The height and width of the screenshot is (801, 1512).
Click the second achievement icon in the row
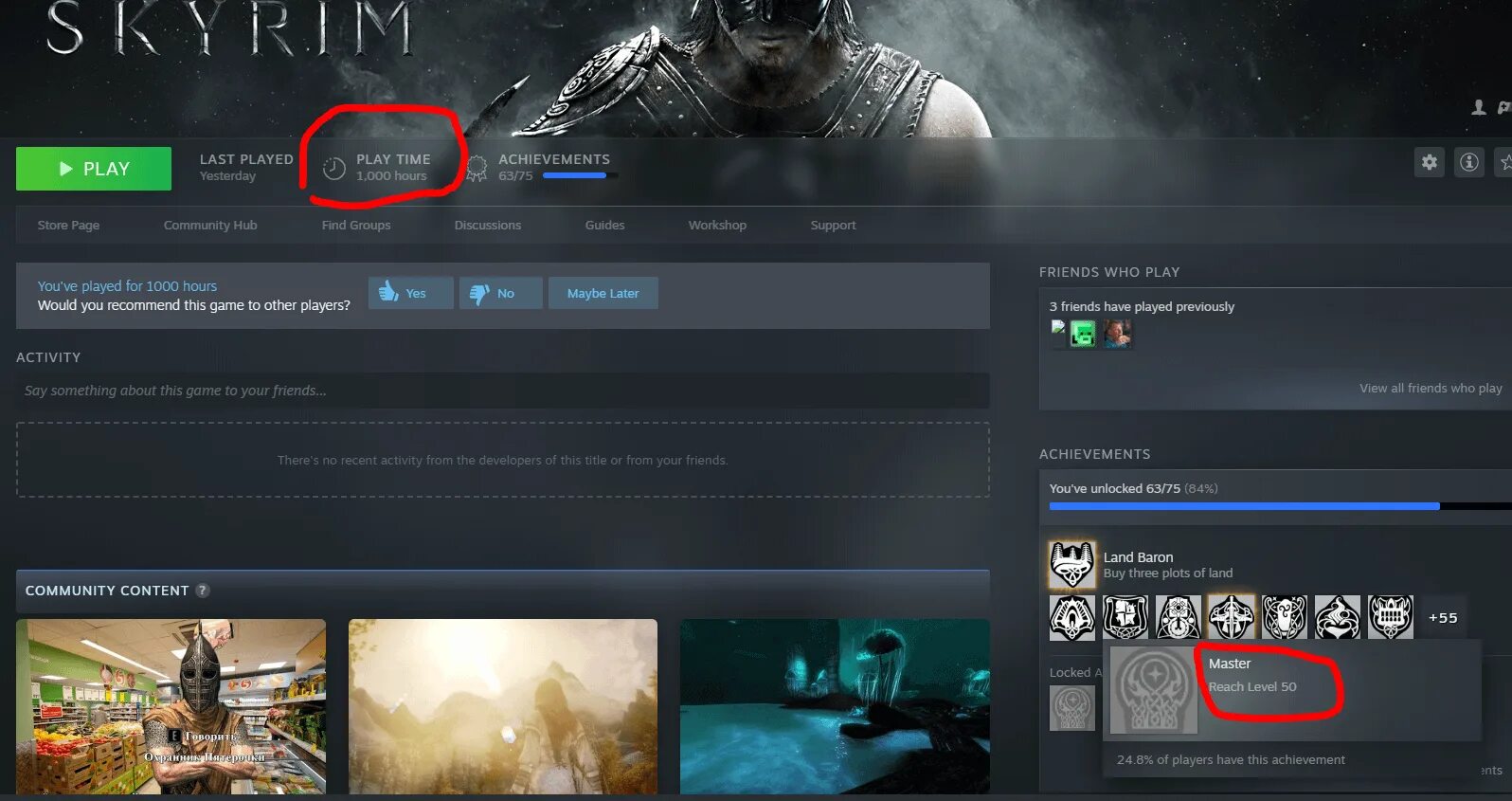coord(1125,618)
